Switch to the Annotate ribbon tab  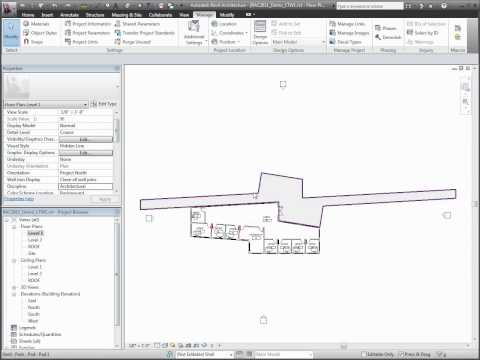coord(69,15)
